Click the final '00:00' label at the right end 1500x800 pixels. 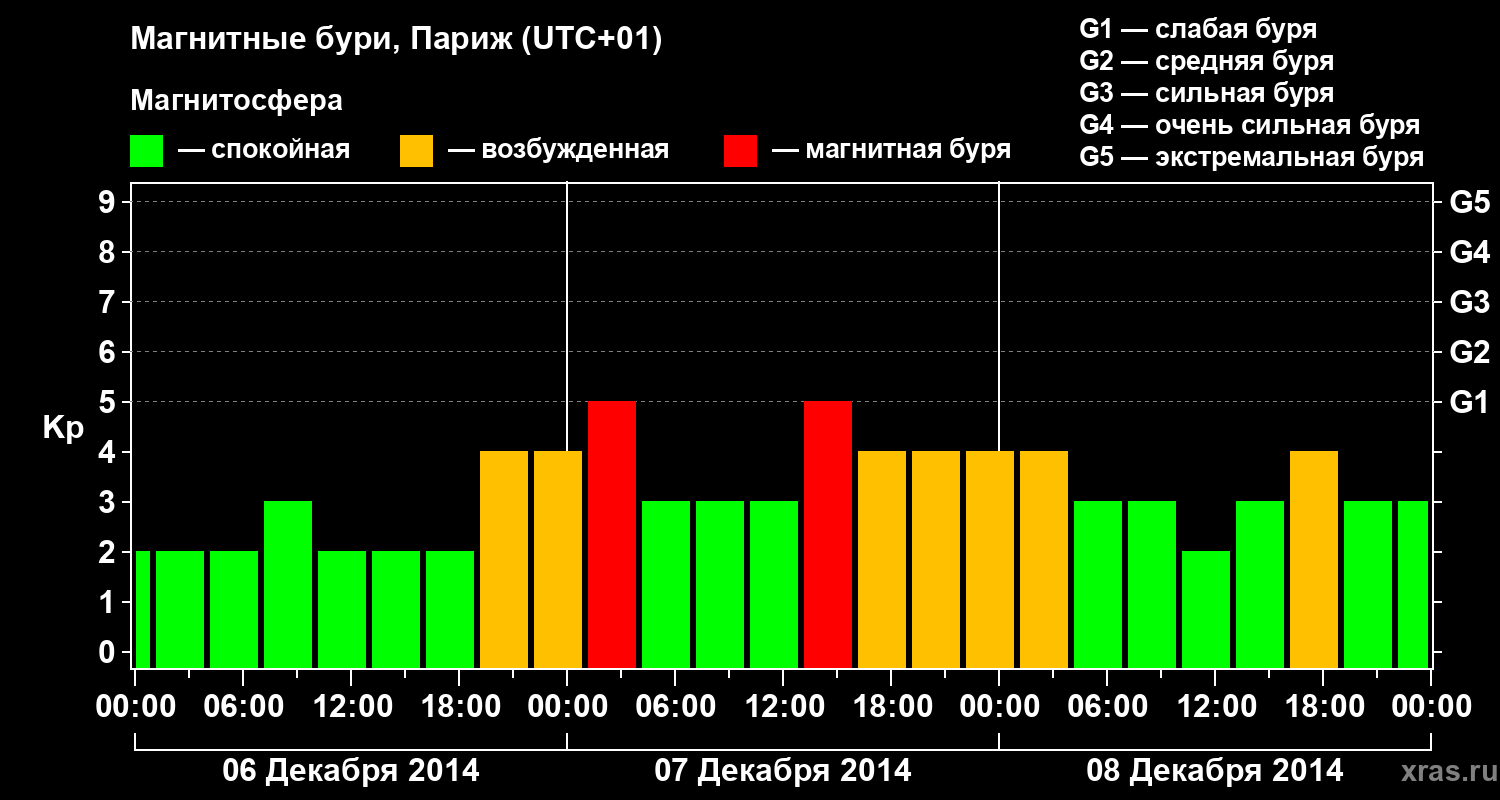click(1431, 707)
